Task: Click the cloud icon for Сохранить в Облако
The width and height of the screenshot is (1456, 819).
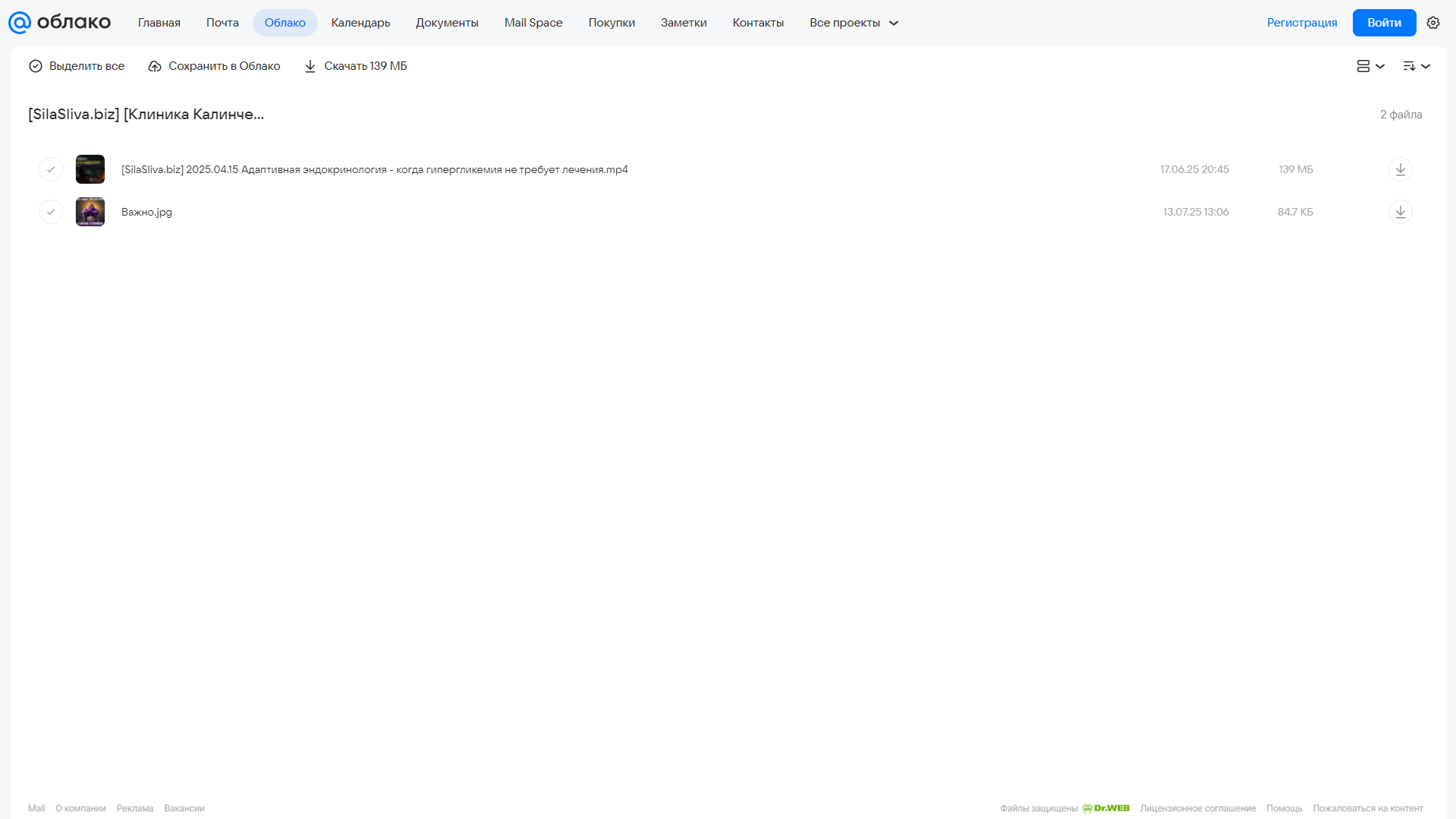Action: tap(155, 66)
